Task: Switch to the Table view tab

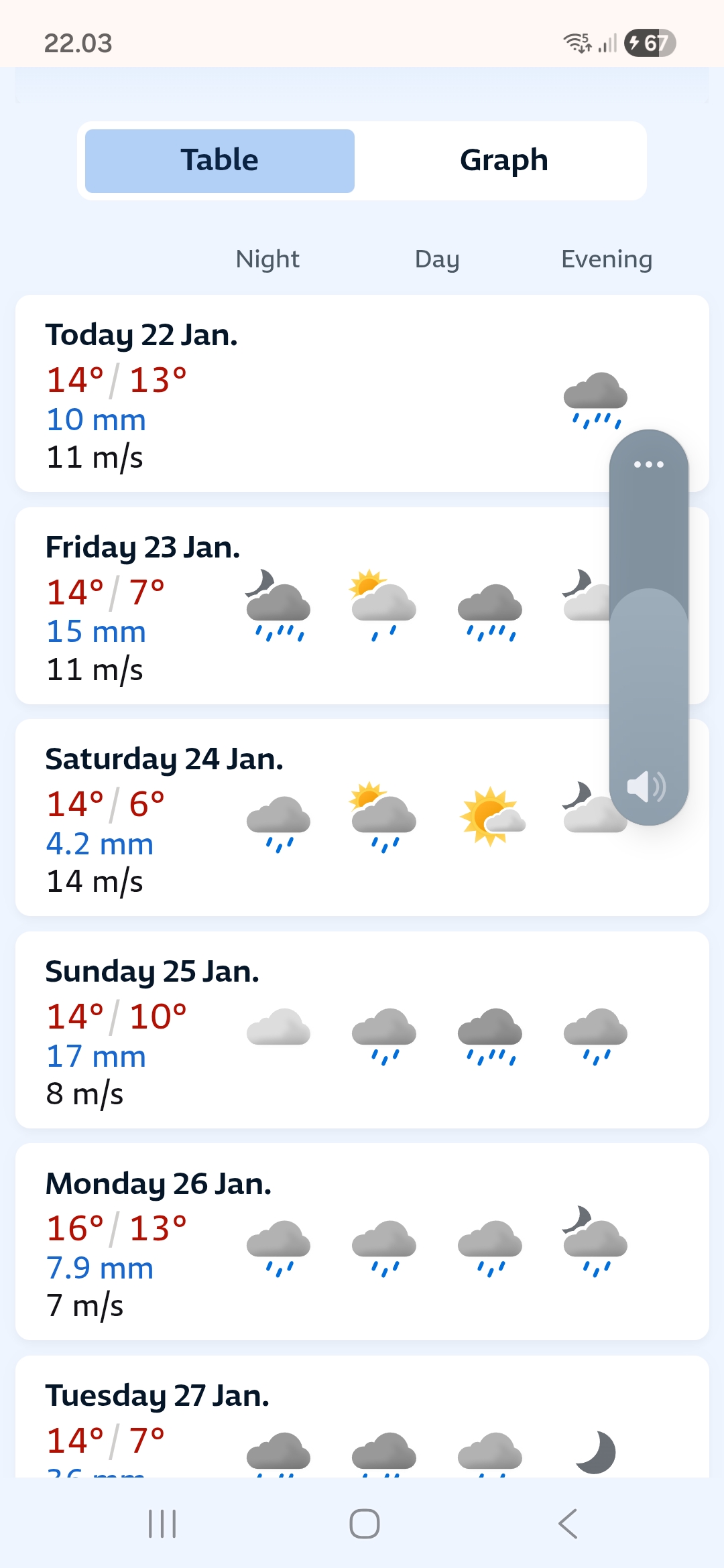Action: [x=220, y=161]
